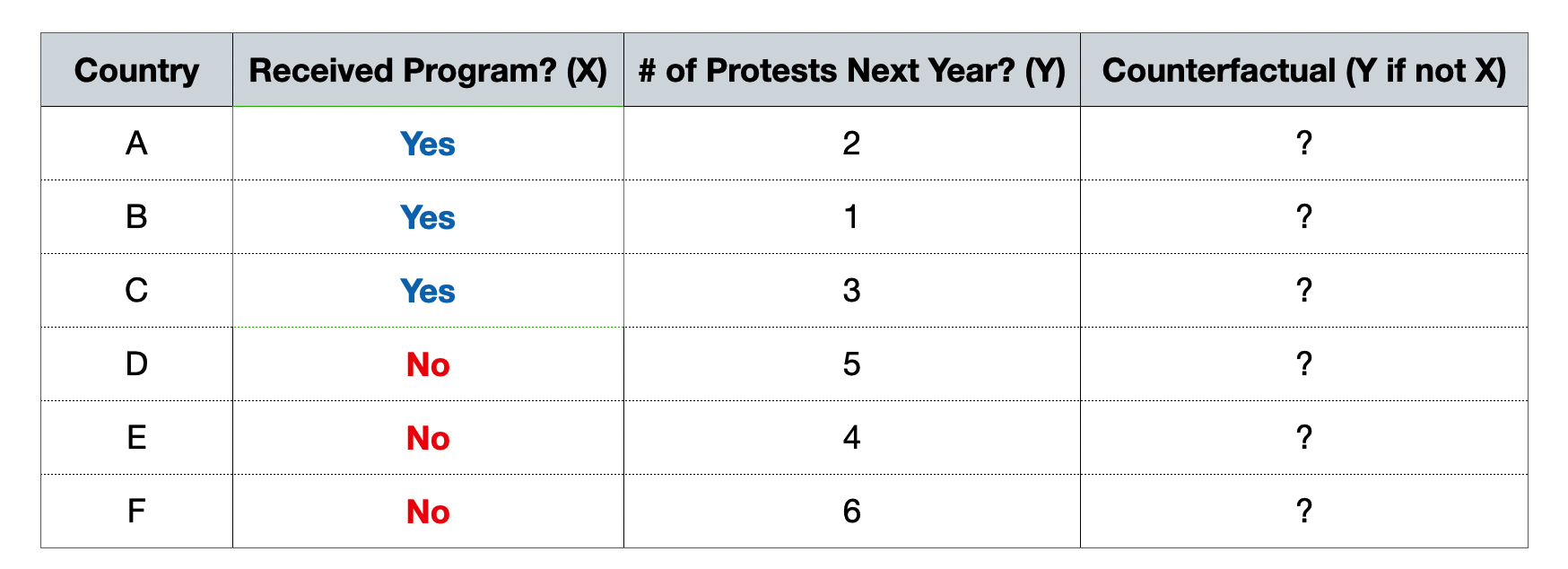This screenshot has width=1568, height=569.
Task: Click the Country column header
Action: point(136,70)
